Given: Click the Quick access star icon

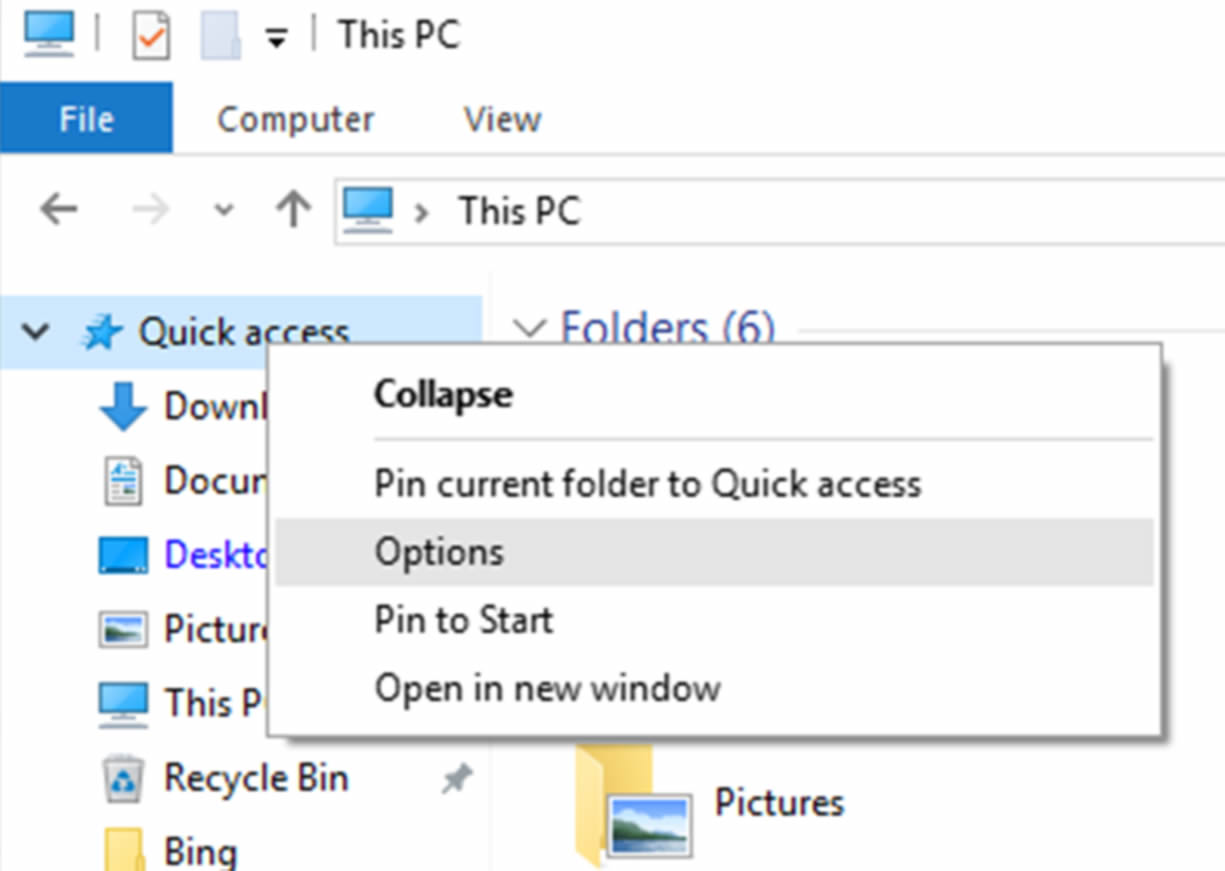Looking at the screenshot, I should [102, 333].
